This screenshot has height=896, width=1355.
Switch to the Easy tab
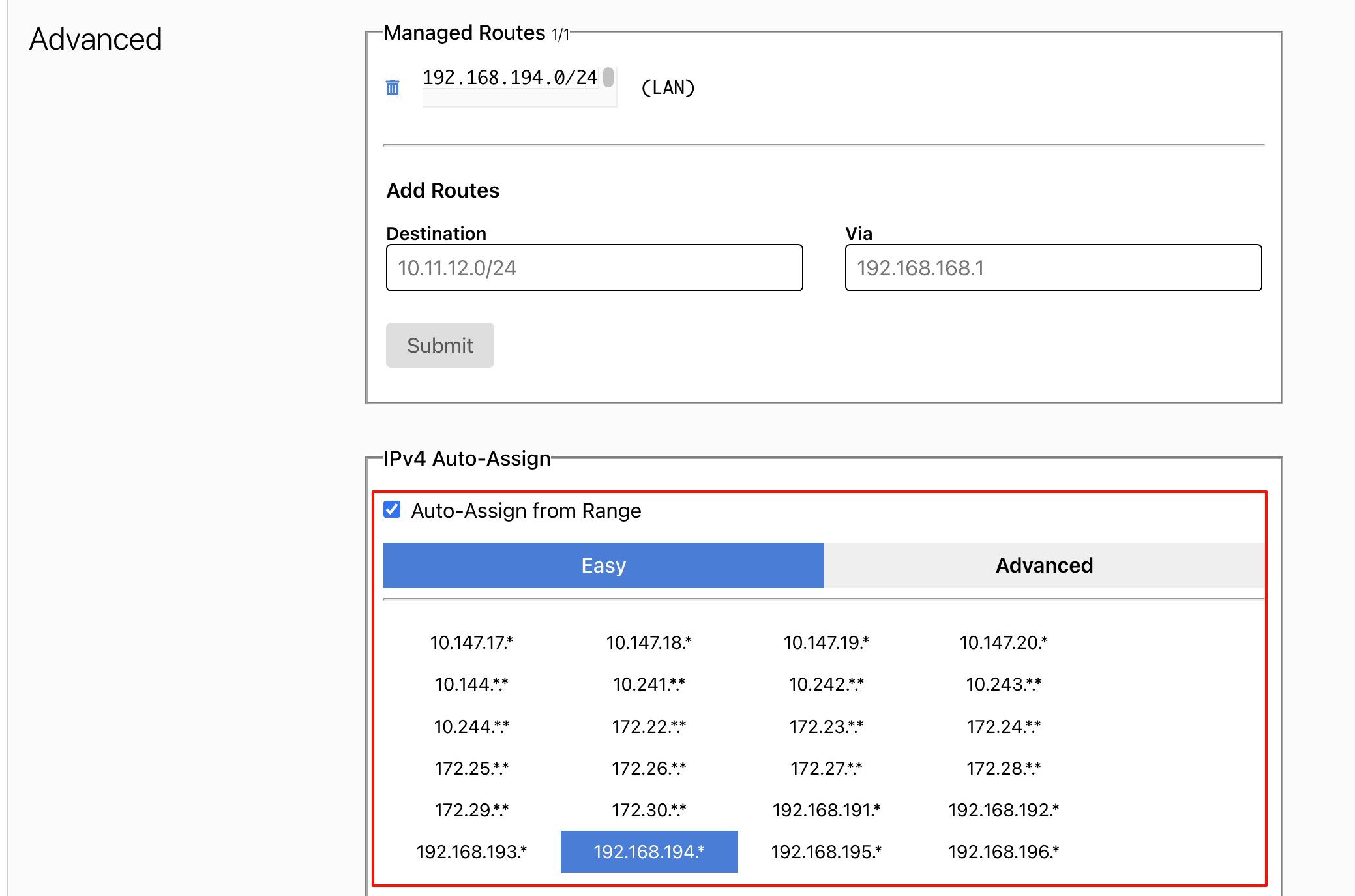click(603, 565)
